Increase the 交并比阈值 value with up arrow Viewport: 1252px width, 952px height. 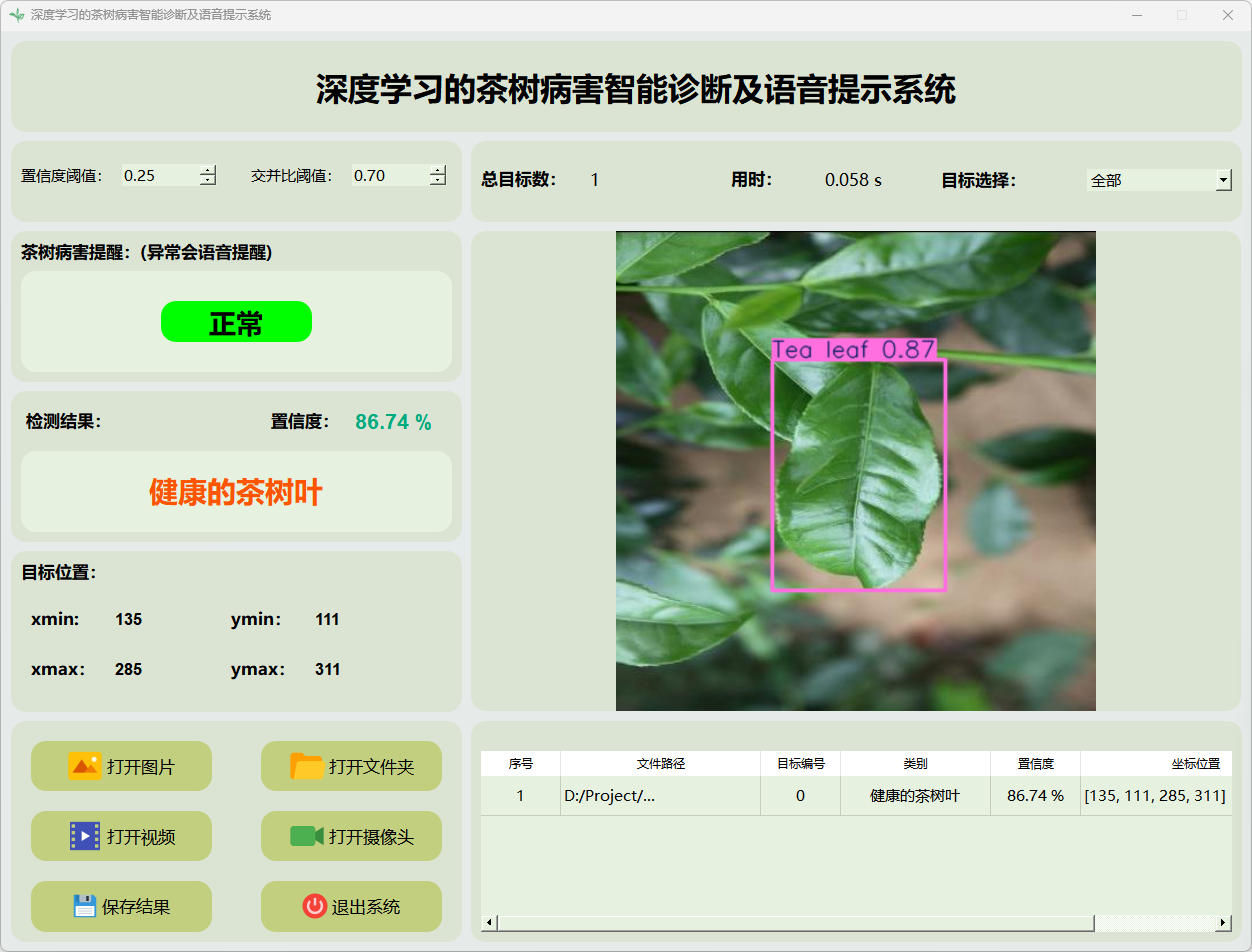(x=437, y=170)
